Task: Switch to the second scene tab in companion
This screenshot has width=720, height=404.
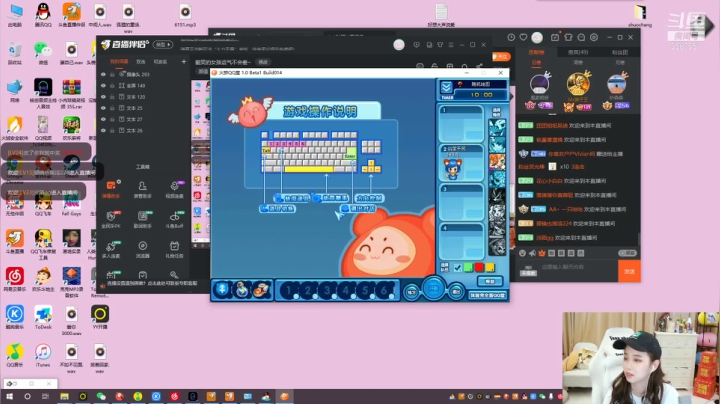Action: click(141, 62)
